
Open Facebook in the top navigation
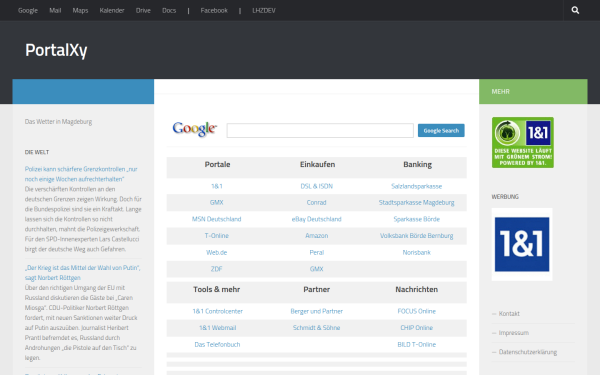pos(214,10)
